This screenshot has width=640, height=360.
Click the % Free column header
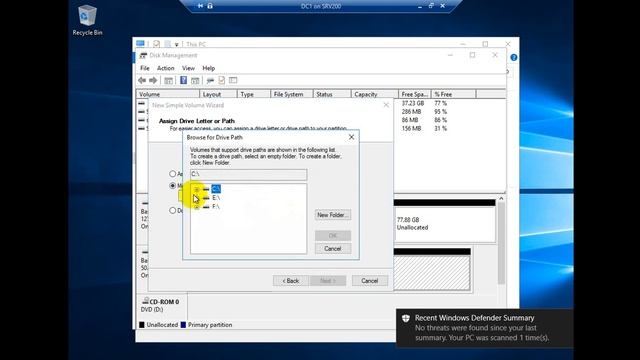(x=453, y=94)
